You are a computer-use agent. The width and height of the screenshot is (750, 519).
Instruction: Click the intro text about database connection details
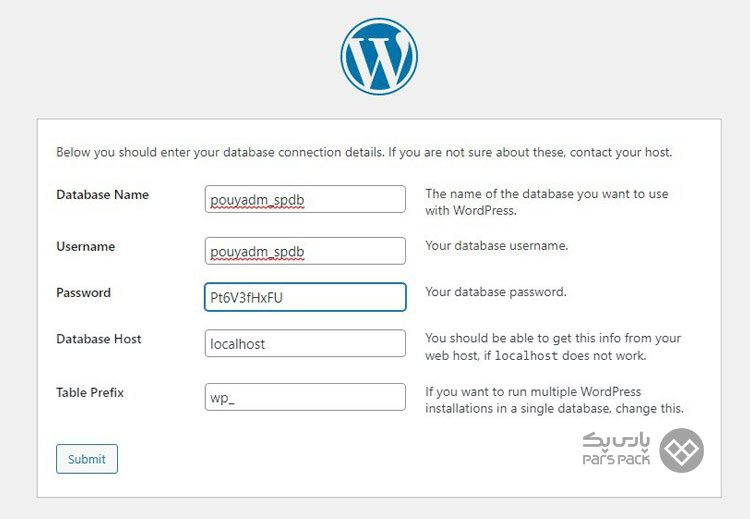tap(364, 152)
